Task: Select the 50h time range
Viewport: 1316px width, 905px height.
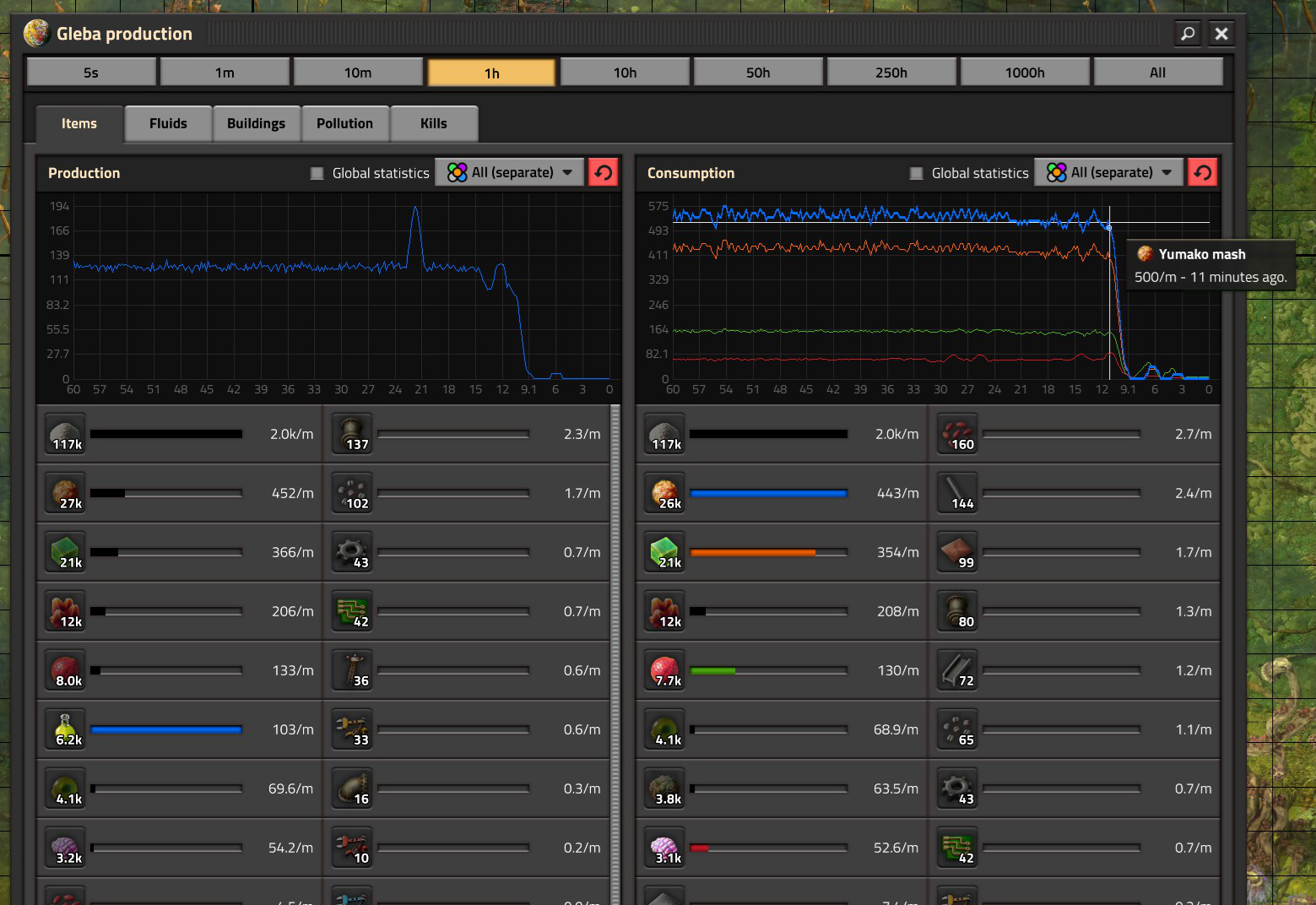Action: coord(758,73)
